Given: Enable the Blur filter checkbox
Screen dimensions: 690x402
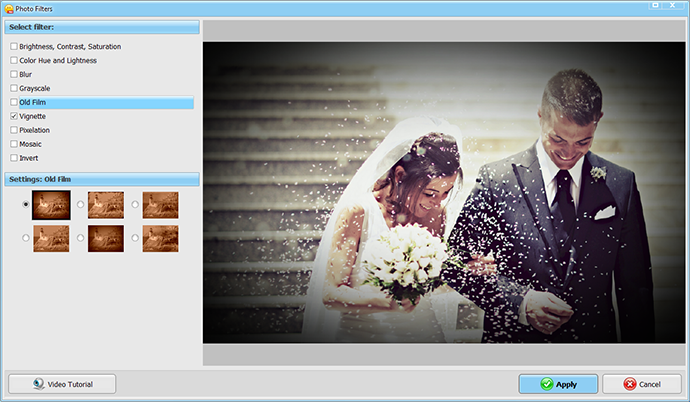Looking at the screenshot, I should [x=14, y=74].
